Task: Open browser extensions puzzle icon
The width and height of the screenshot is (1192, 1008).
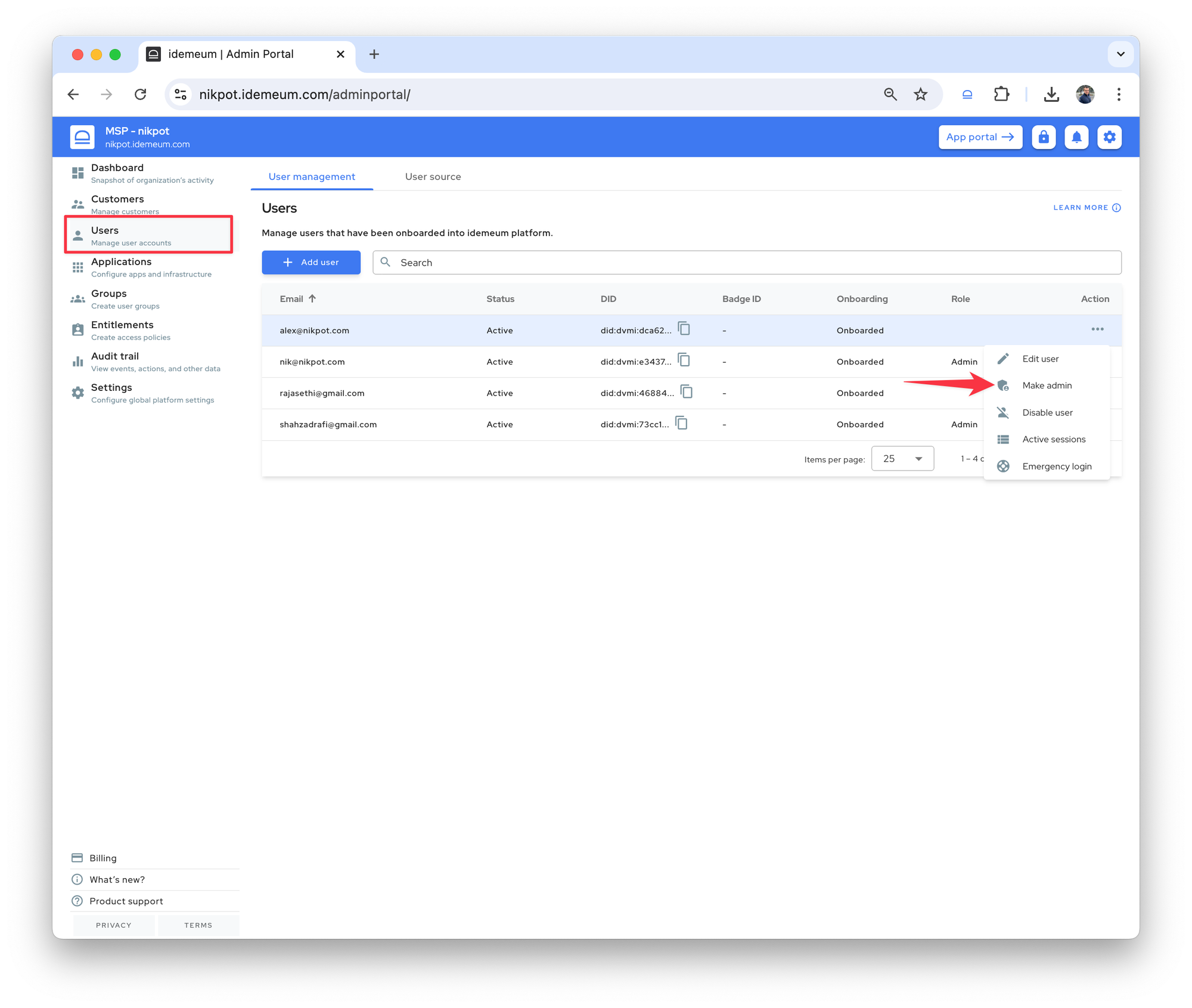Action: tap(1001, 94)
